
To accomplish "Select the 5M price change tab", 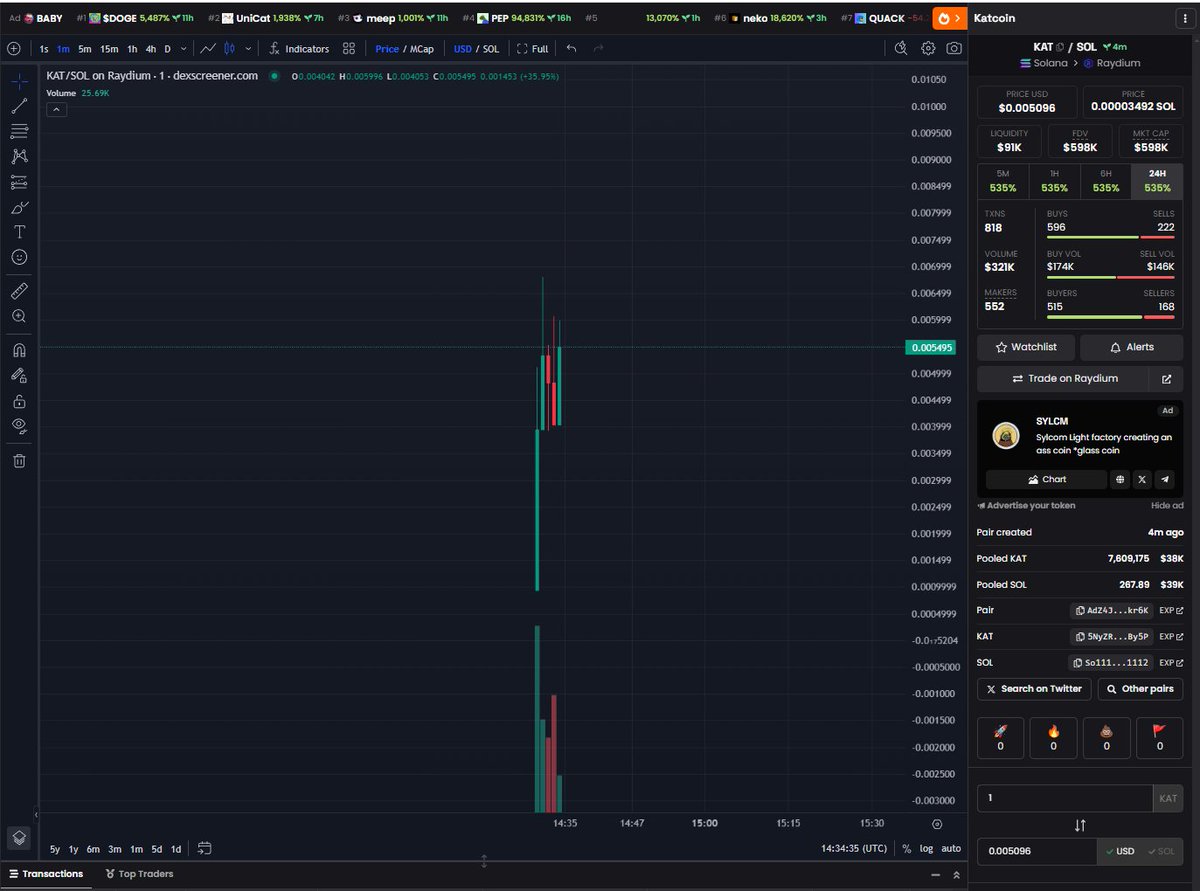I will tap(1003, 181).
